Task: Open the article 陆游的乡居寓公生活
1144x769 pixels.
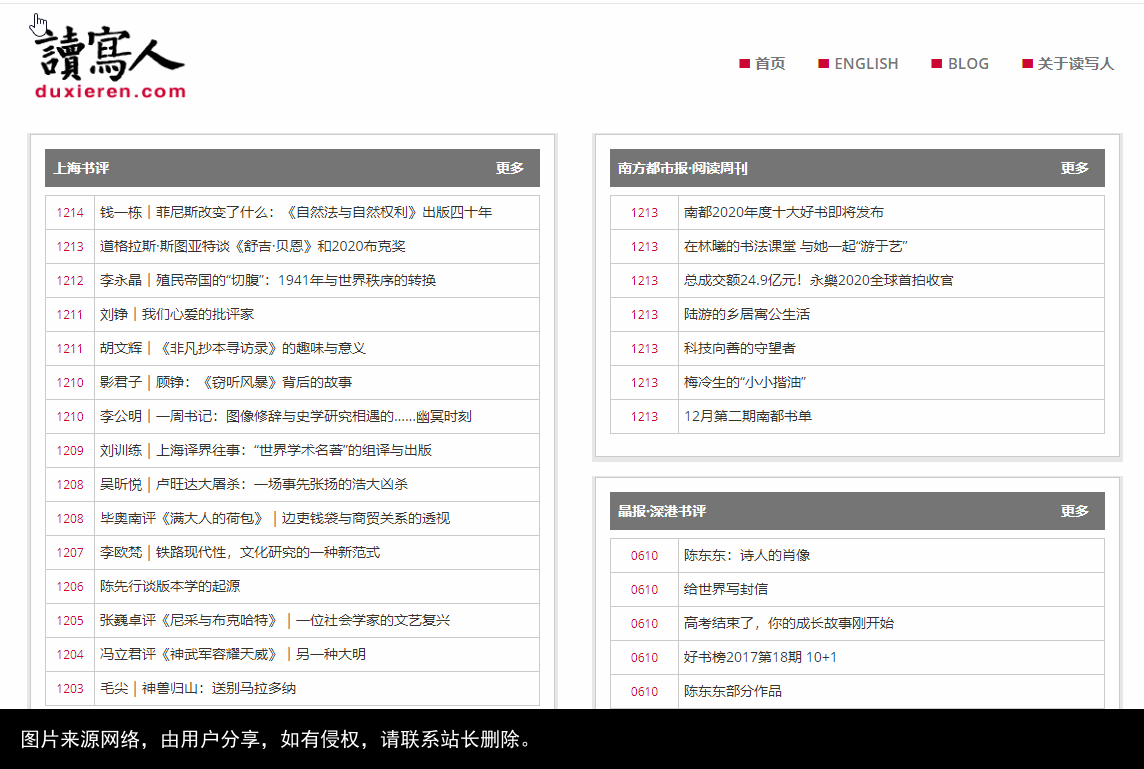Action: (746, 314)
